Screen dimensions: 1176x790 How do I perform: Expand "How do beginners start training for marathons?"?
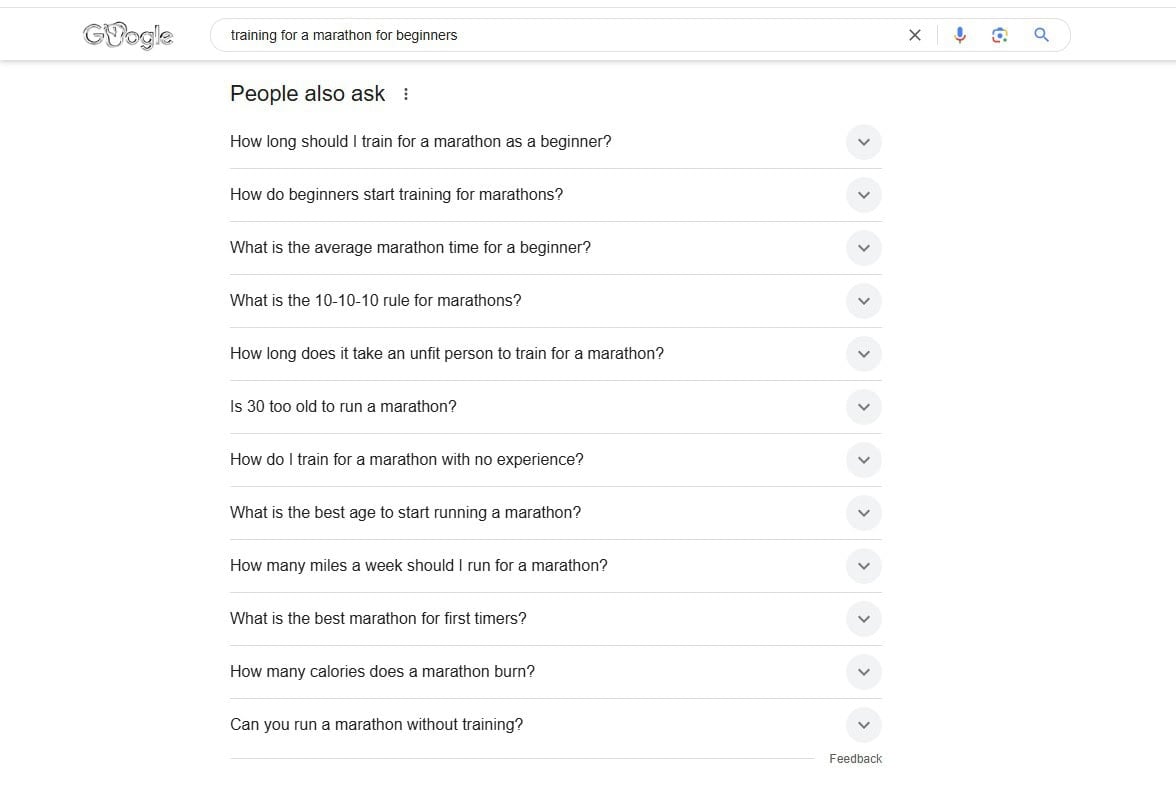(863, 194)
